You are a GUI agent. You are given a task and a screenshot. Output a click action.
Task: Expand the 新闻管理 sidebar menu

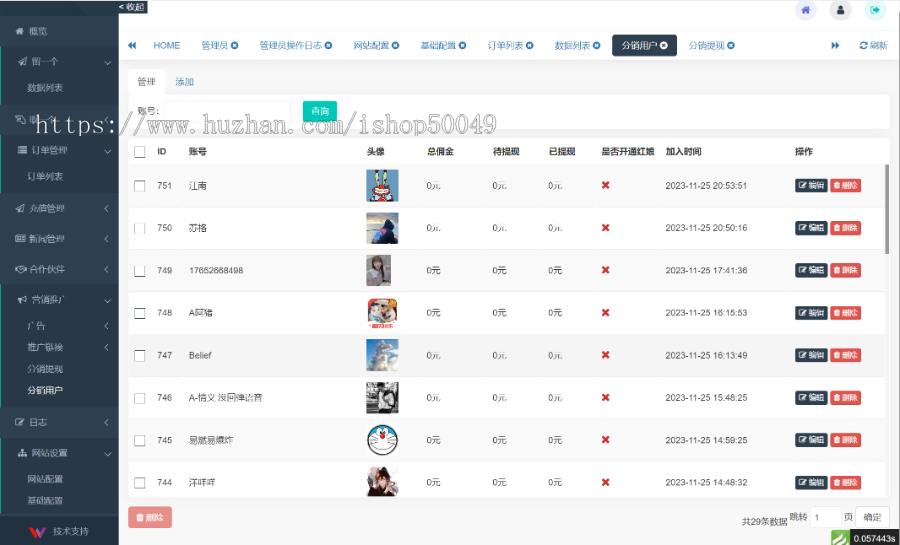(x=59, y=239)
